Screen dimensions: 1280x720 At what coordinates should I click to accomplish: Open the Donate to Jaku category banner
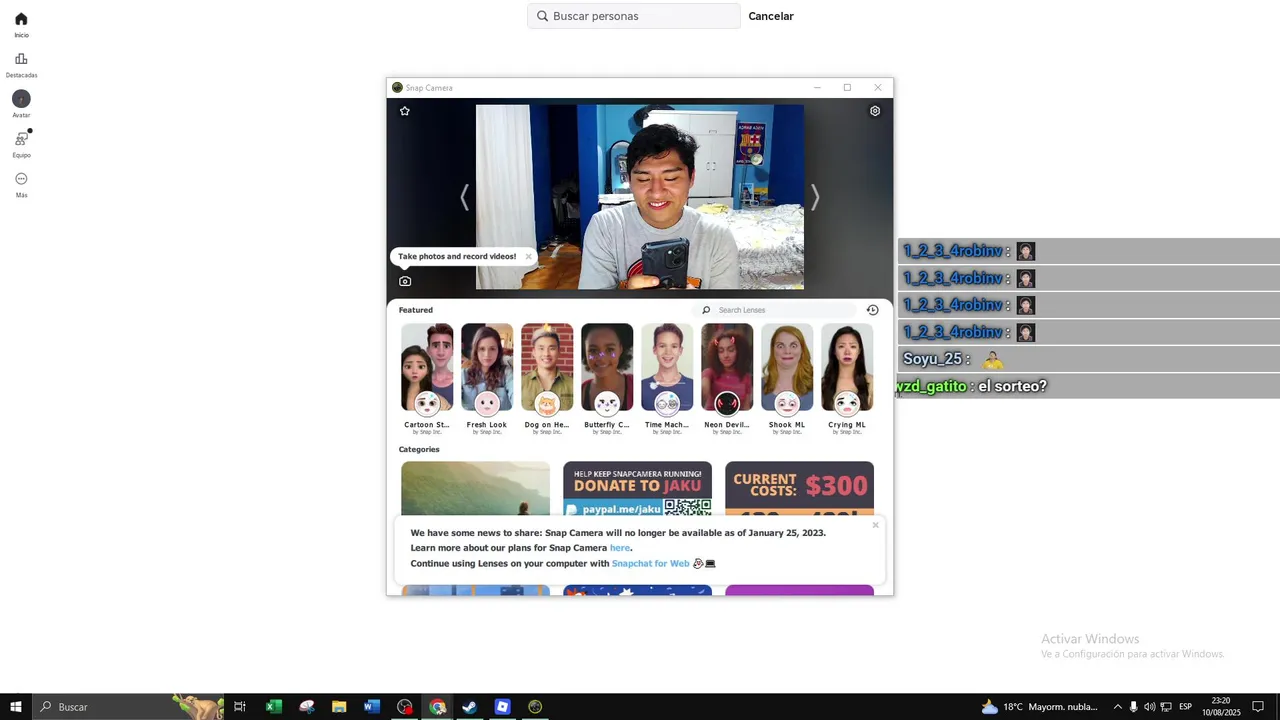(637, 488)
